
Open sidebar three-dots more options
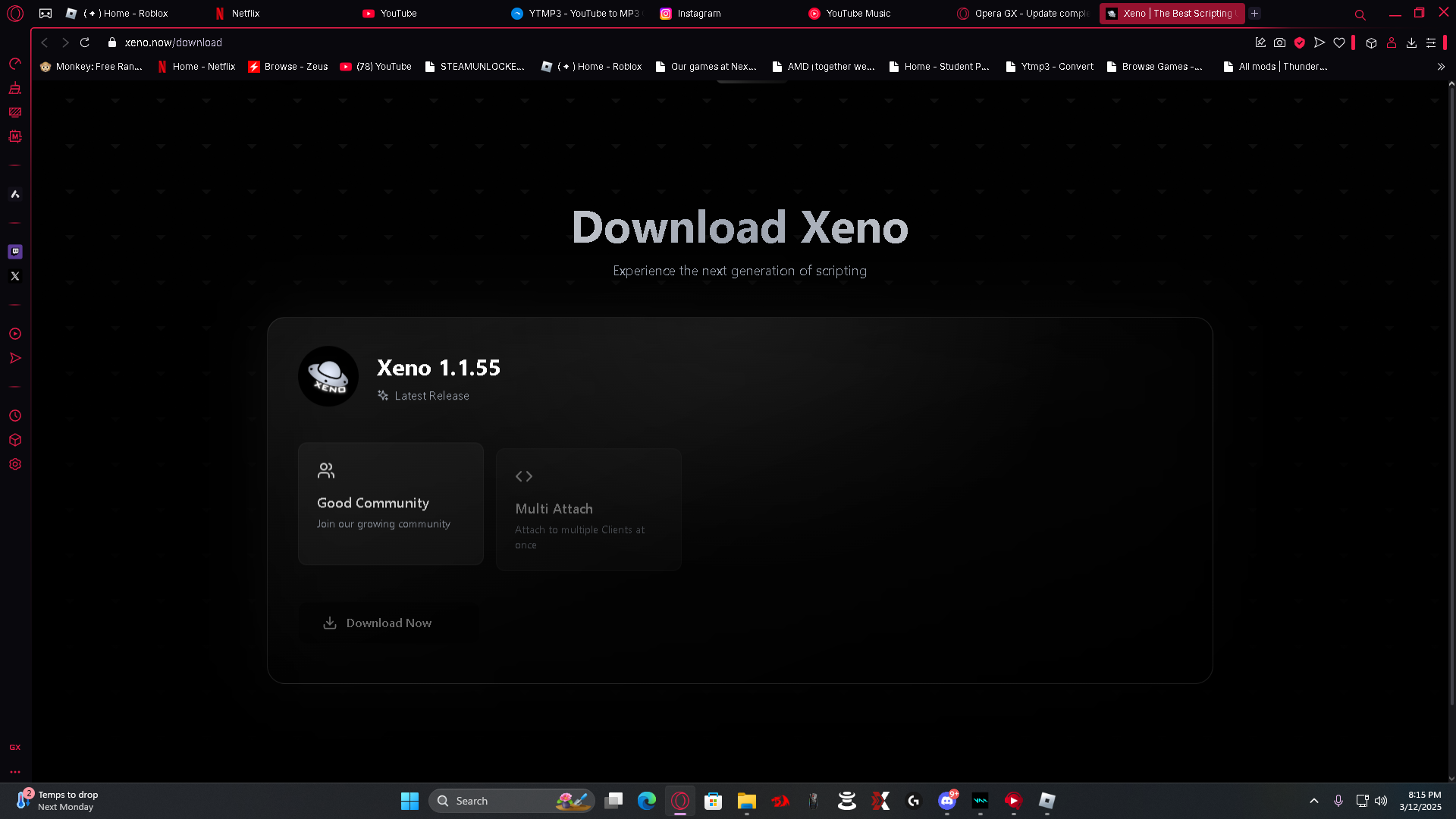coord(15,772)
